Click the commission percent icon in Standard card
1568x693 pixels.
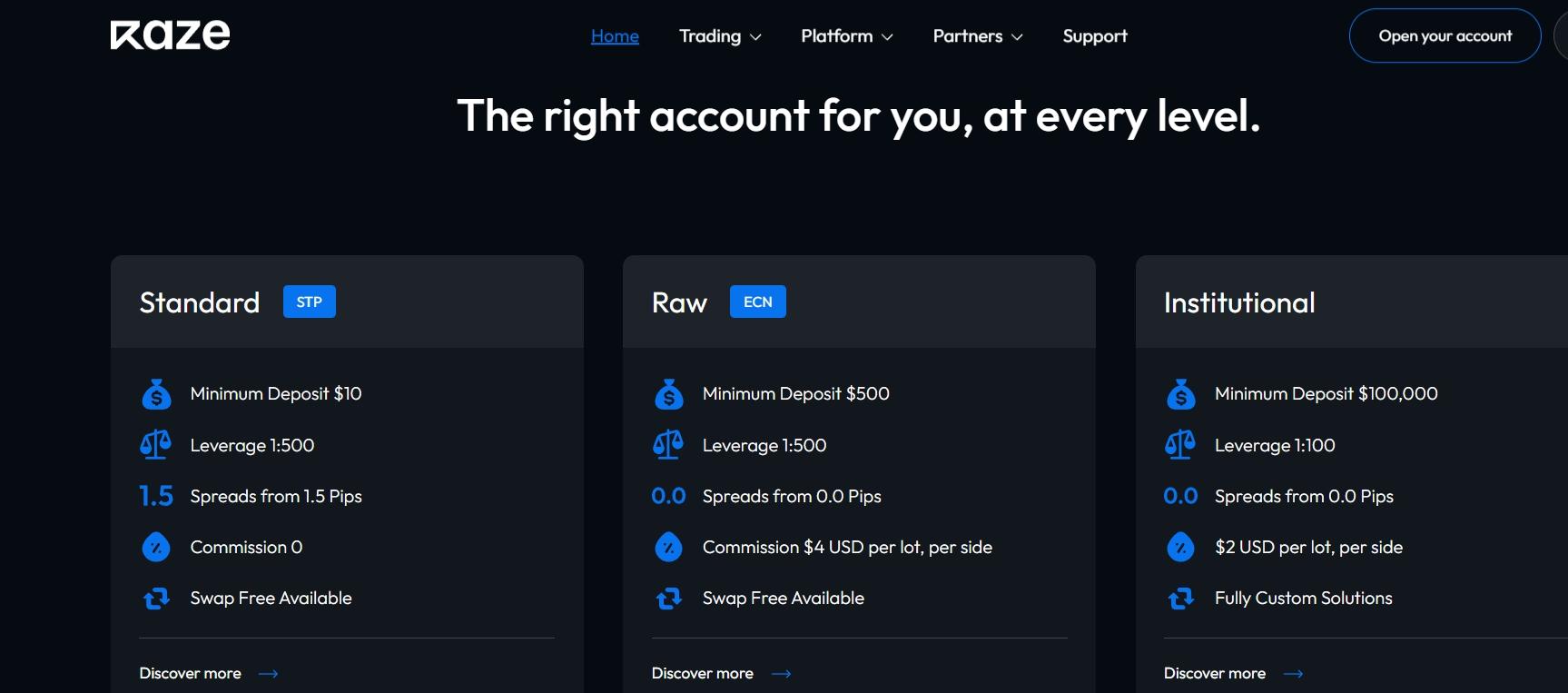[156, 547]
